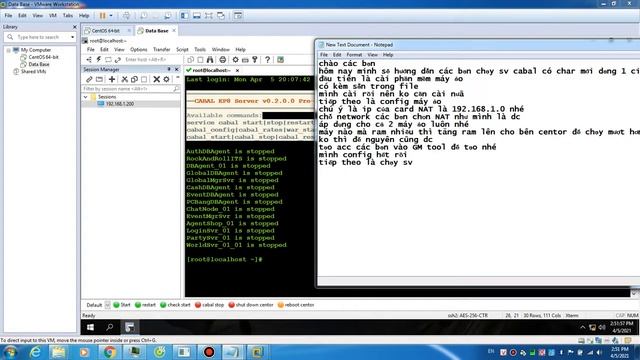Click Session Manager connect link icon
Viewport: 640px width, 360px height.
pyautogui.click(x=89, y=79)
